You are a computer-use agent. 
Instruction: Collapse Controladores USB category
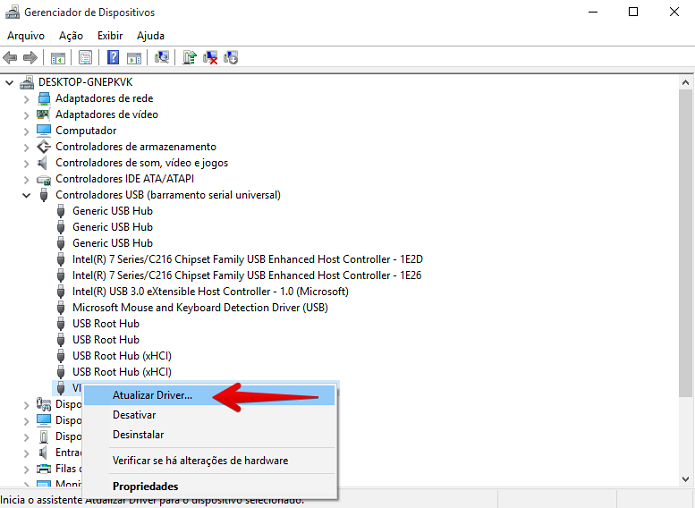tap(26, 195)
